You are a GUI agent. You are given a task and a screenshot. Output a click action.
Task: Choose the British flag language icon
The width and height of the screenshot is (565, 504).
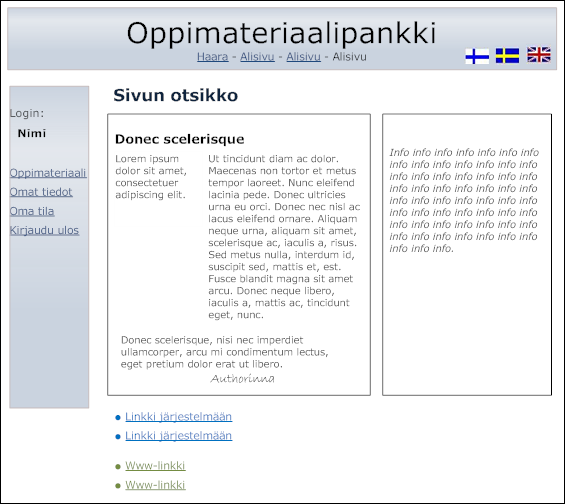point(539,55)
